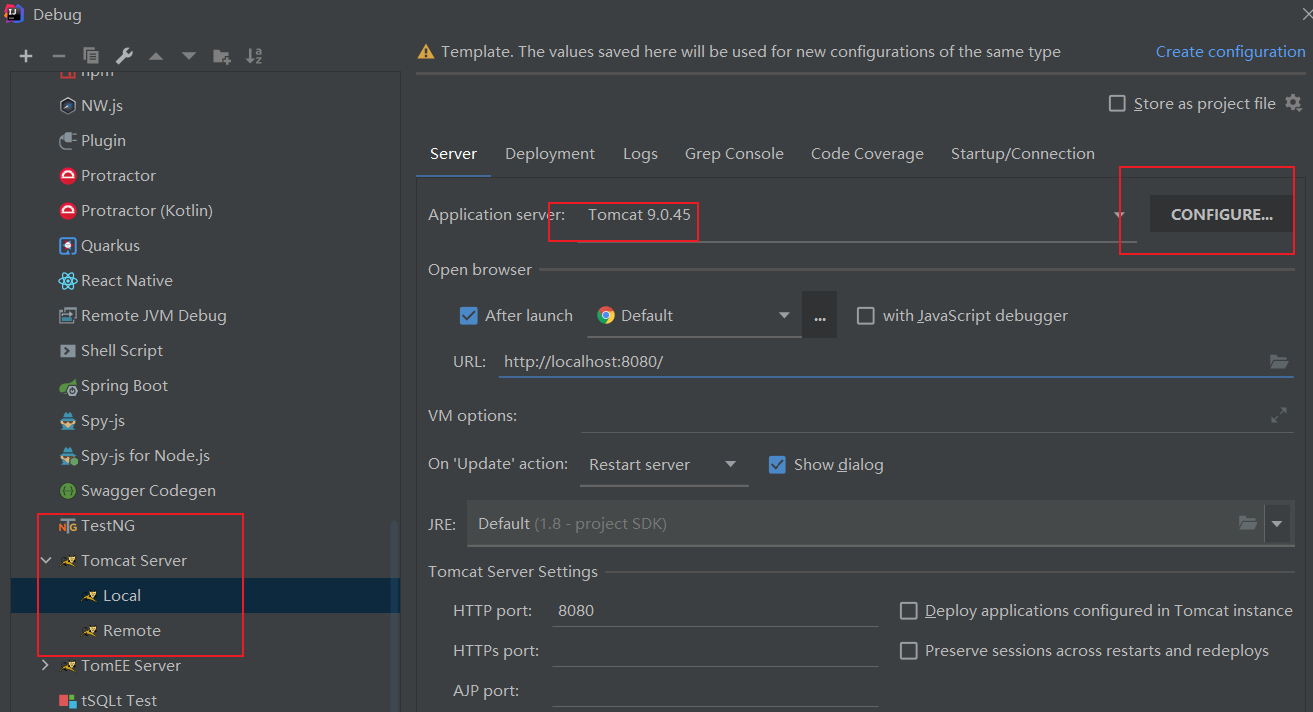Click the HTTP port input field
The height and width of the screenshot is (712, 1313).
[715, 610]
